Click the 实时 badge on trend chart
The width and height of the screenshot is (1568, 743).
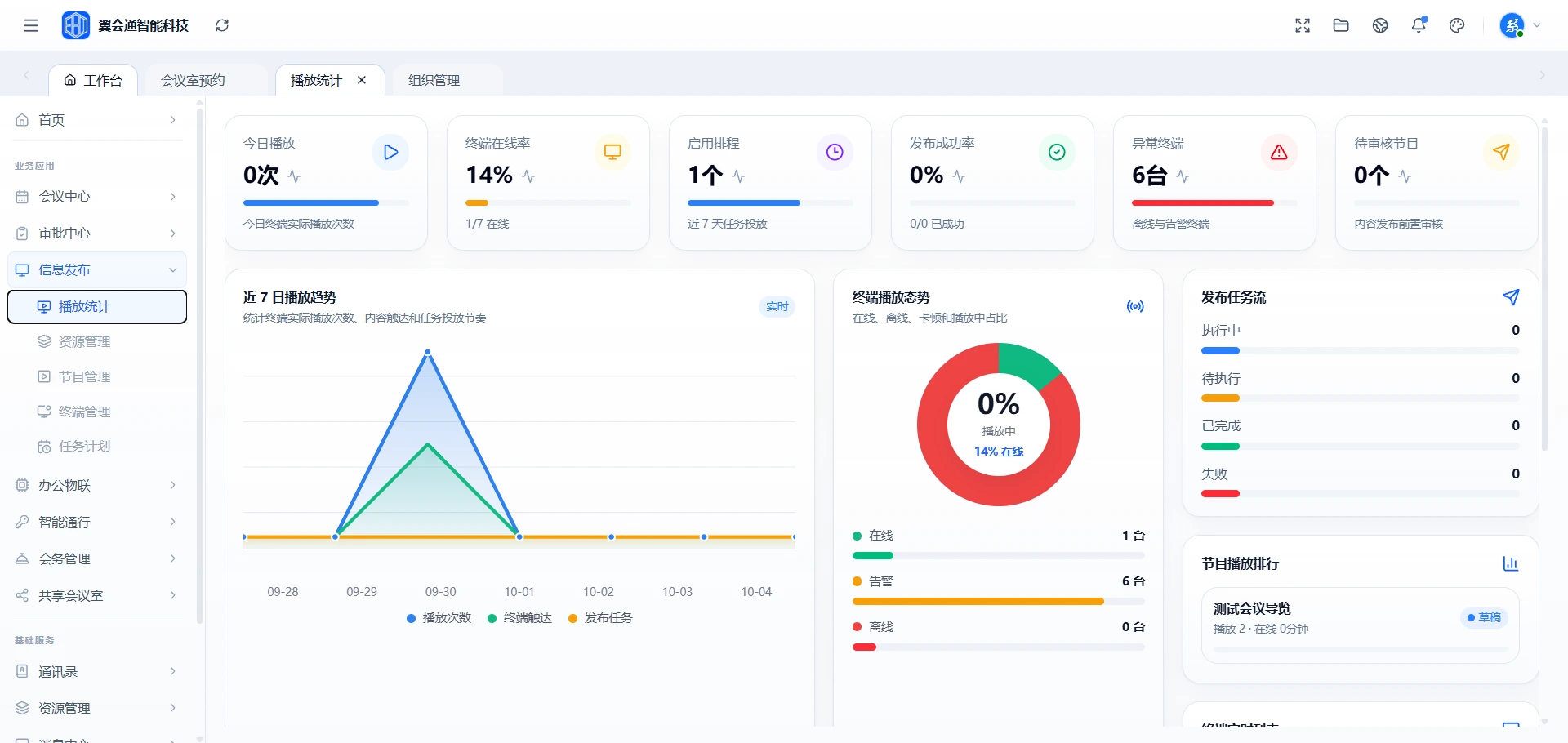[777, 307]
